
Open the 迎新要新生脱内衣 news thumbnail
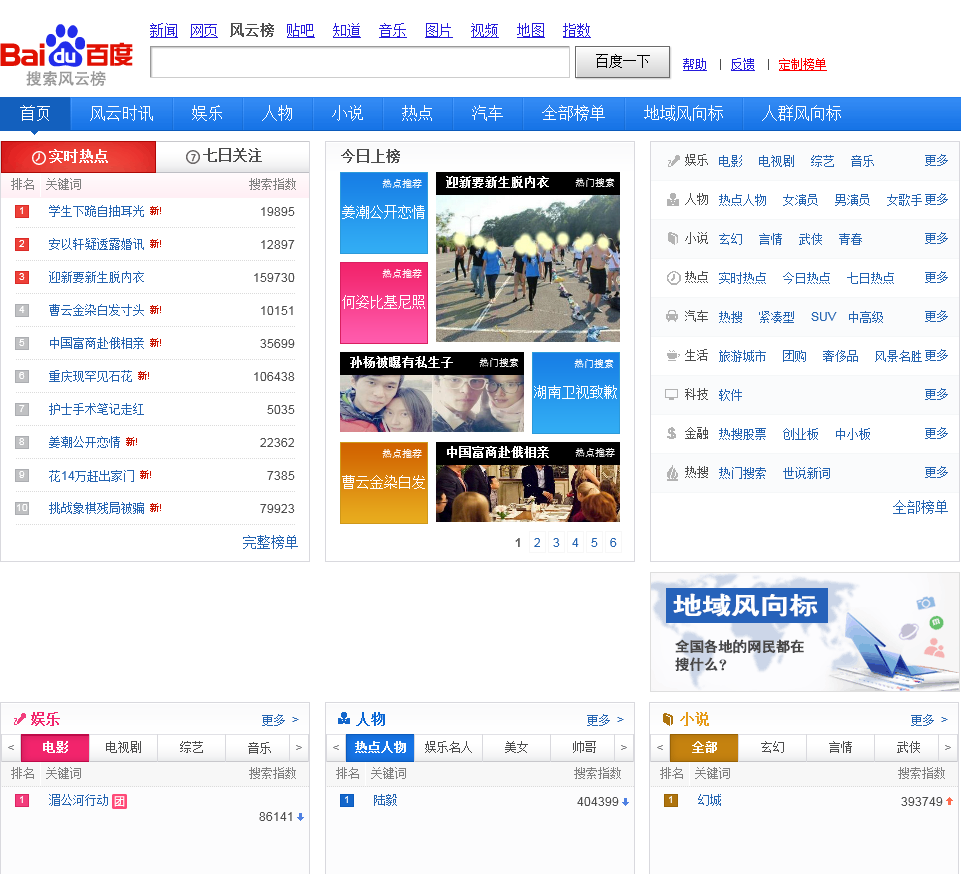[x=527, y=258]
